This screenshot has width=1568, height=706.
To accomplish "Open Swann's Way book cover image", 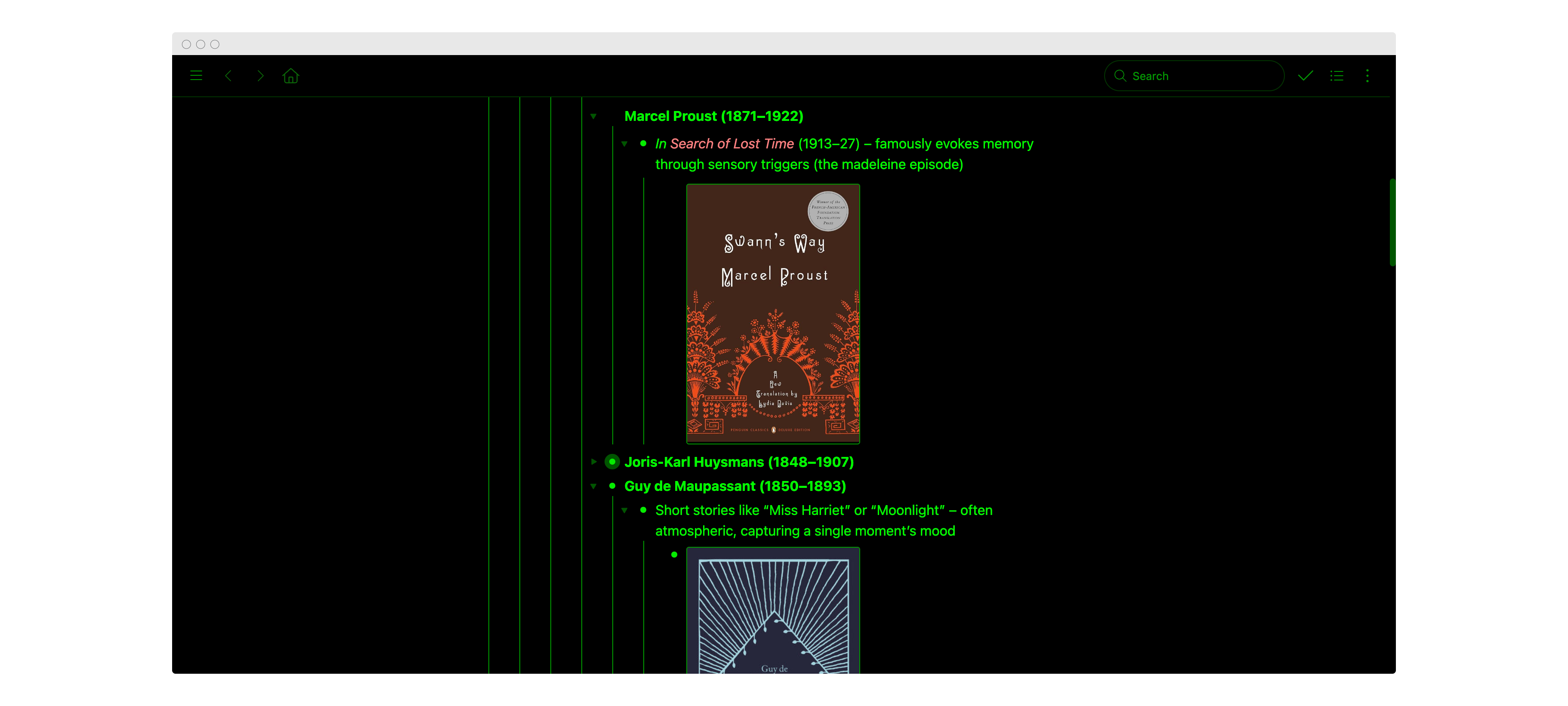I will (x=773, y=314).
